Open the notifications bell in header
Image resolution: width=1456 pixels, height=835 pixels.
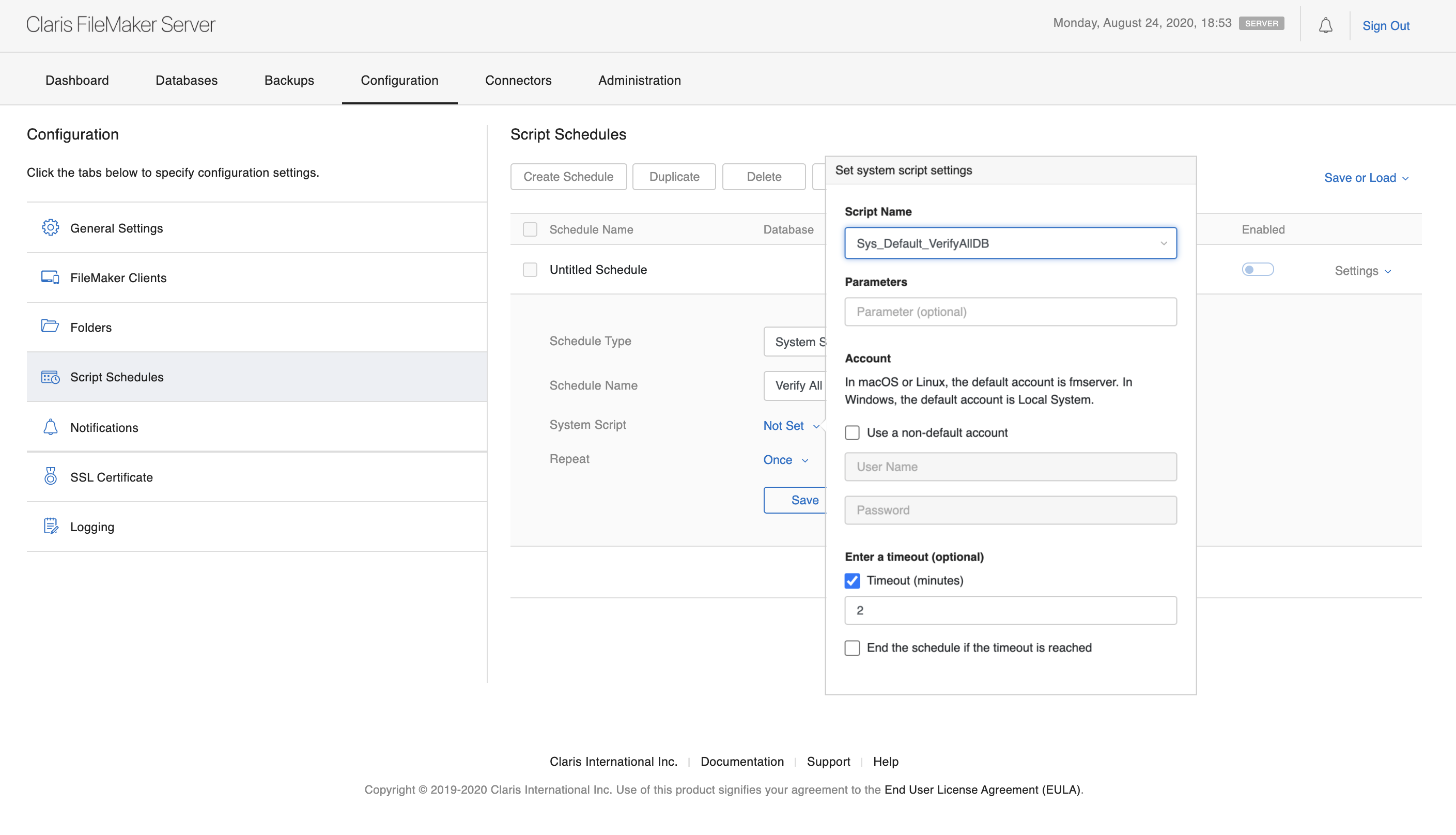pos(1325,25)
